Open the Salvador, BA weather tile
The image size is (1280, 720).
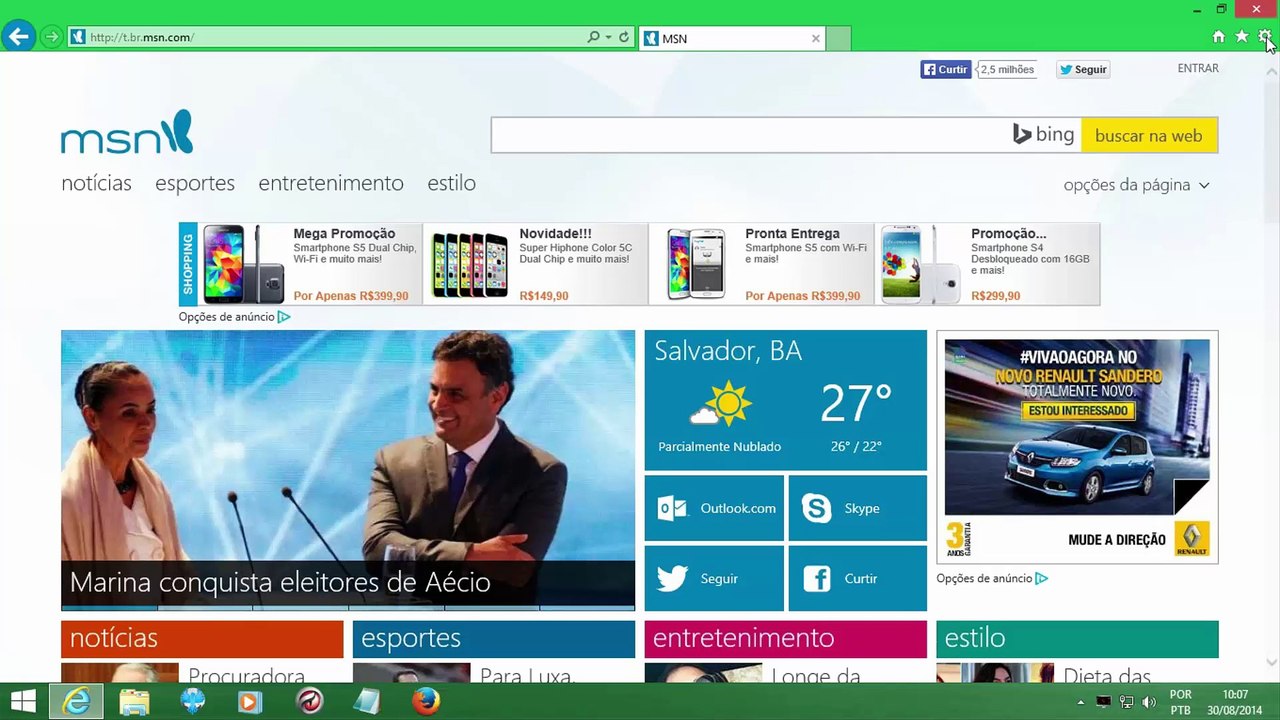(x=785, y=400)
